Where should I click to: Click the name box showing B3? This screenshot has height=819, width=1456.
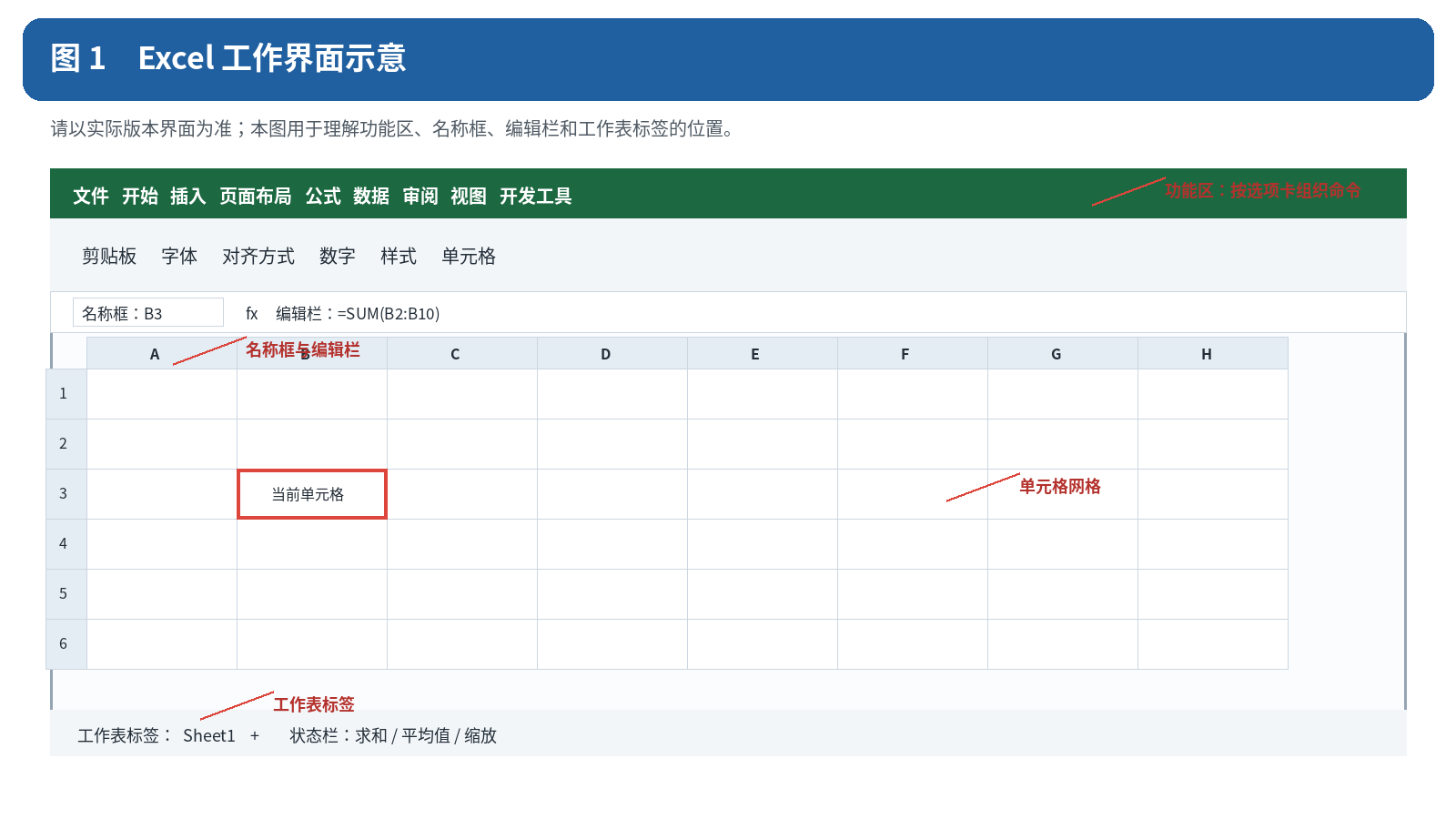[x=148, y=312]
